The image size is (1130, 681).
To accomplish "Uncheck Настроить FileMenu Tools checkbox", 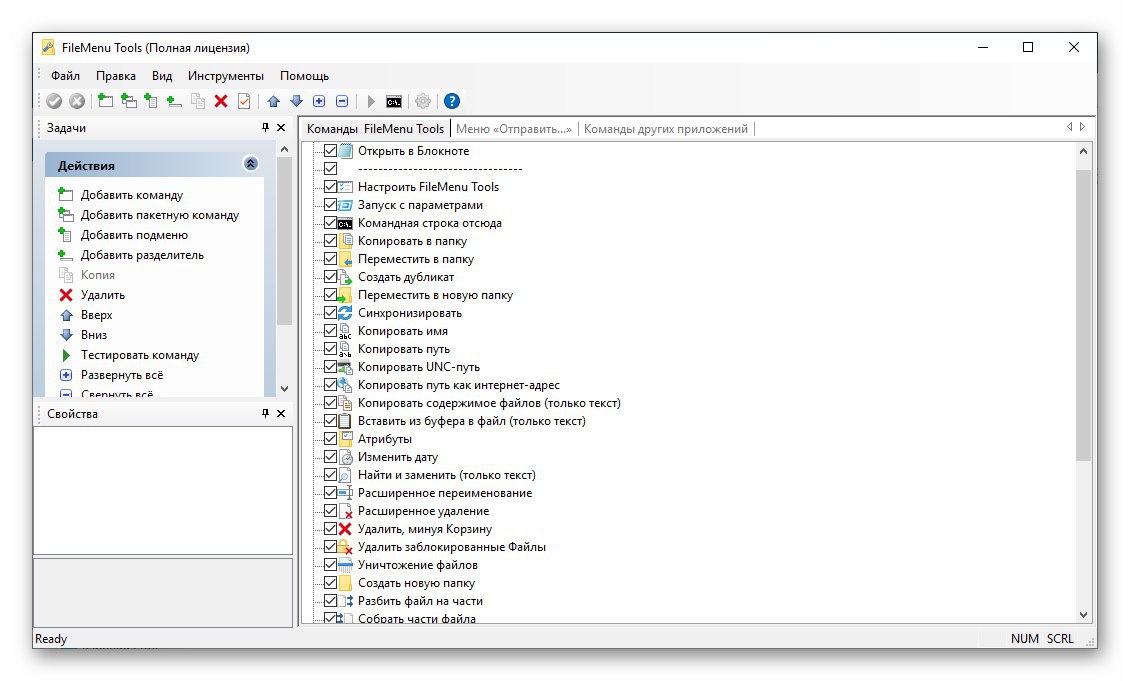I will [x=330, y=187].
